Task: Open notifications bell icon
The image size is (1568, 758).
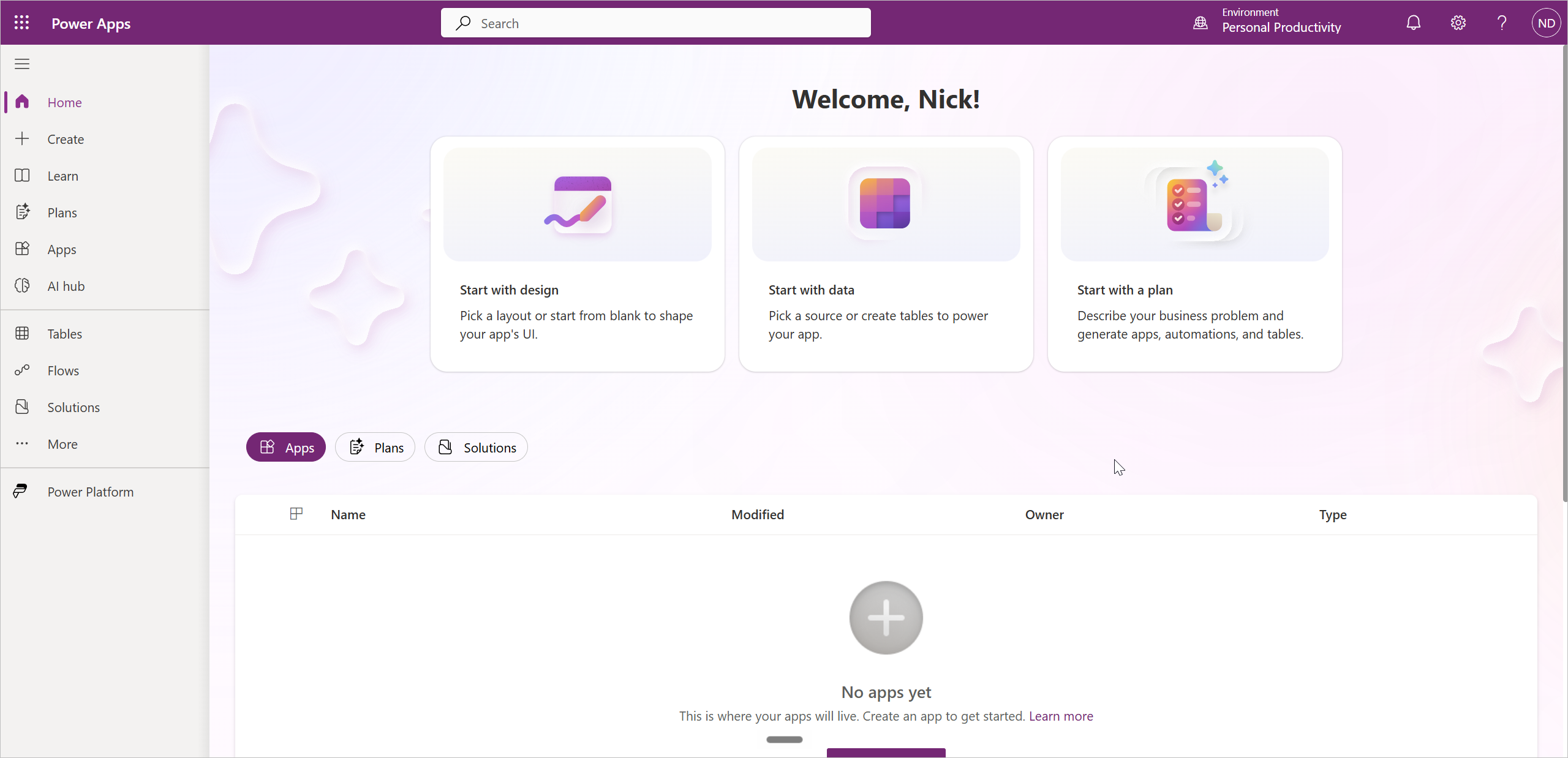Action: 1413,23
